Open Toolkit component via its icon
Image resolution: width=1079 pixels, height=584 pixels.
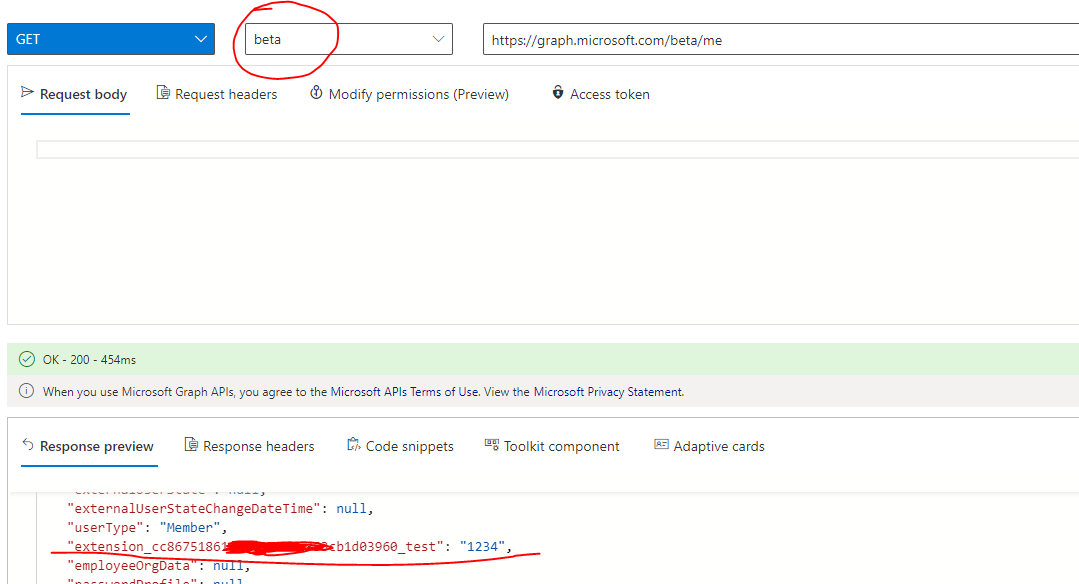489,445
